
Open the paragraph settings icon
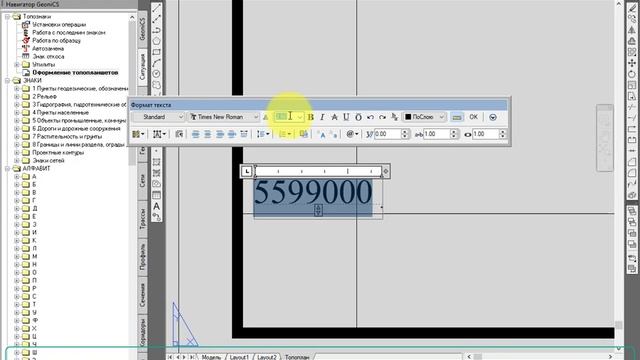(x=179, y=134)
